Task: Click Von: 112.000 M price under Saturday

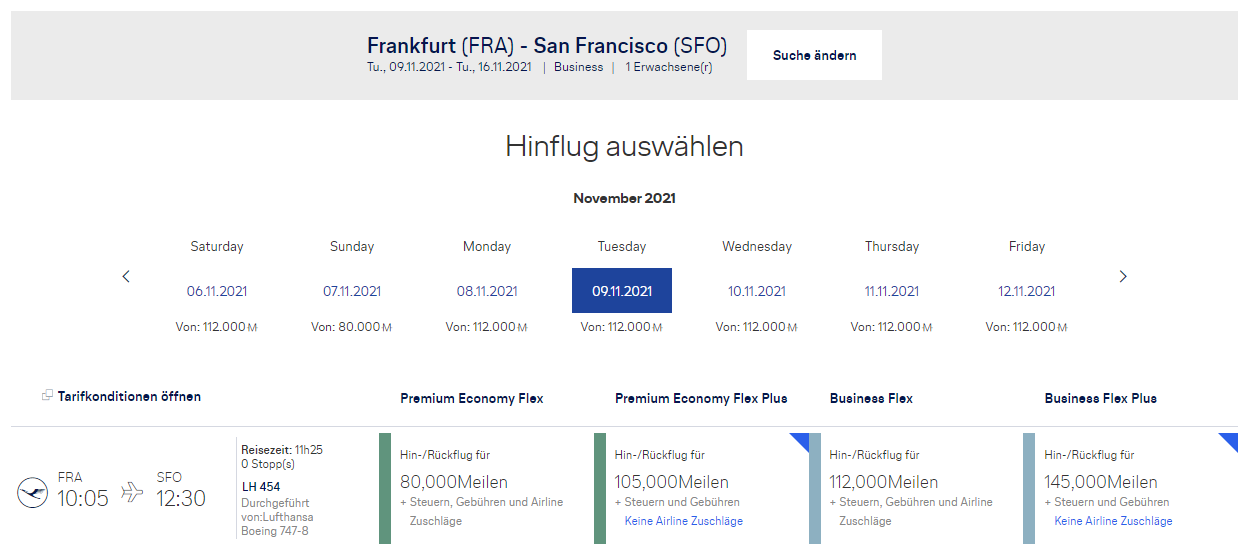Action: click(x=217, y=327)
